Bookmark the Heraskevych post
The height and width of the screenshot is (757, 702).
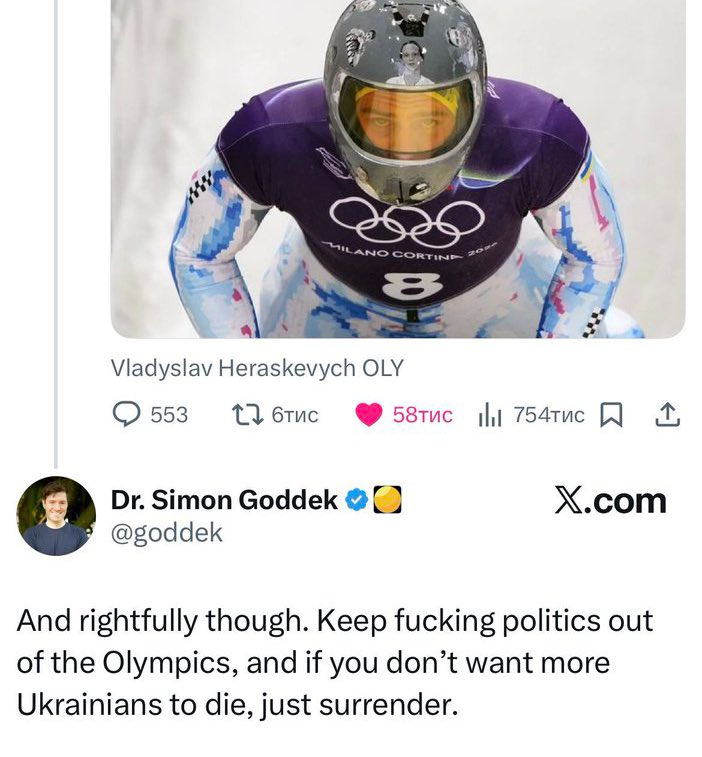(x=608, y=414)
